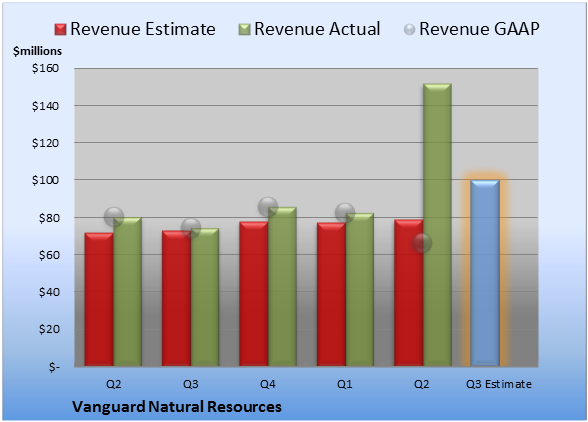
Task: Click the '$120' y-axis value
Action: [x=45, y=143]
